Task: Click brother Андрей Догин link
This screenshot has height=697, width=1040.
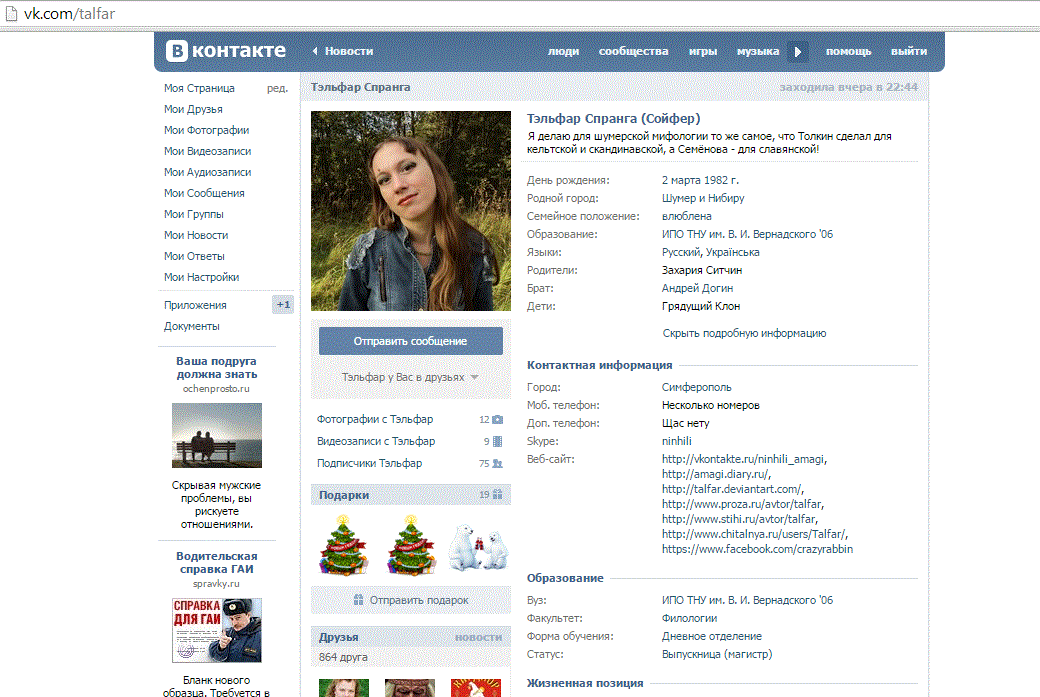Action: (x=697, y=288)
